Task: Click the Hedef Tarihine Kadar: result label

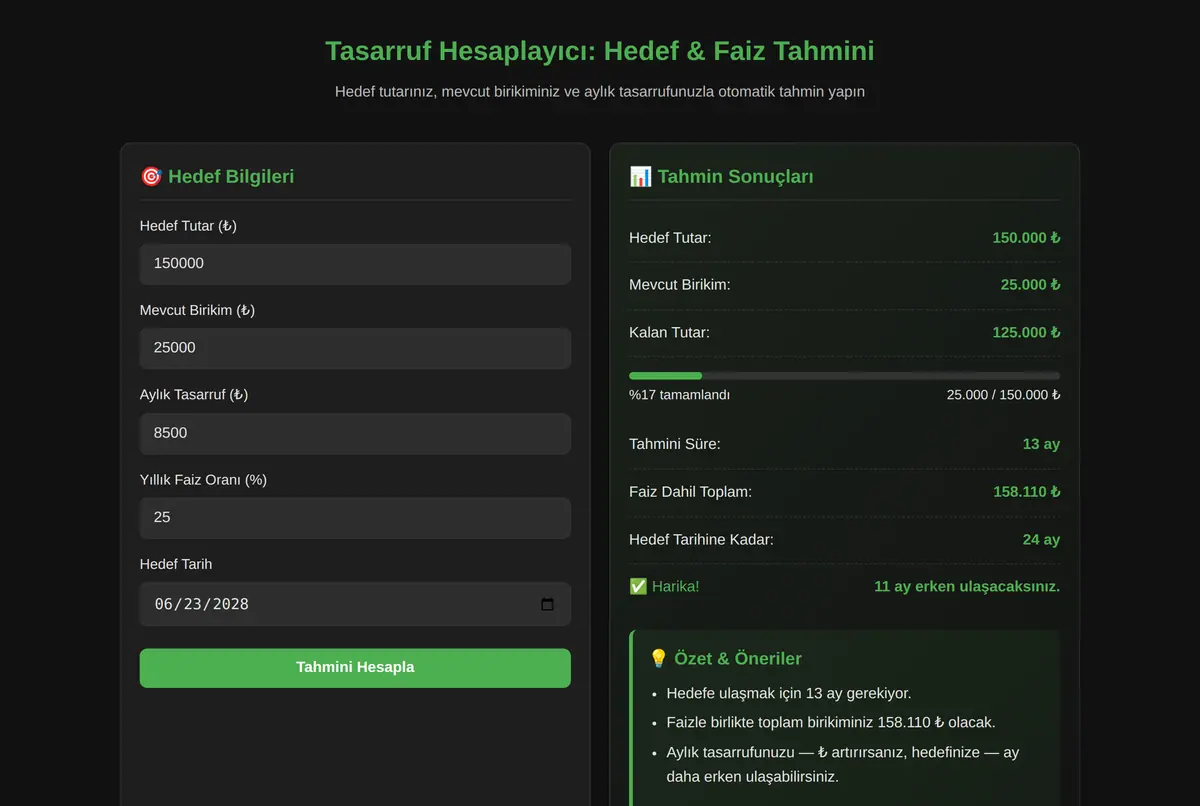Action: [701, 540]
